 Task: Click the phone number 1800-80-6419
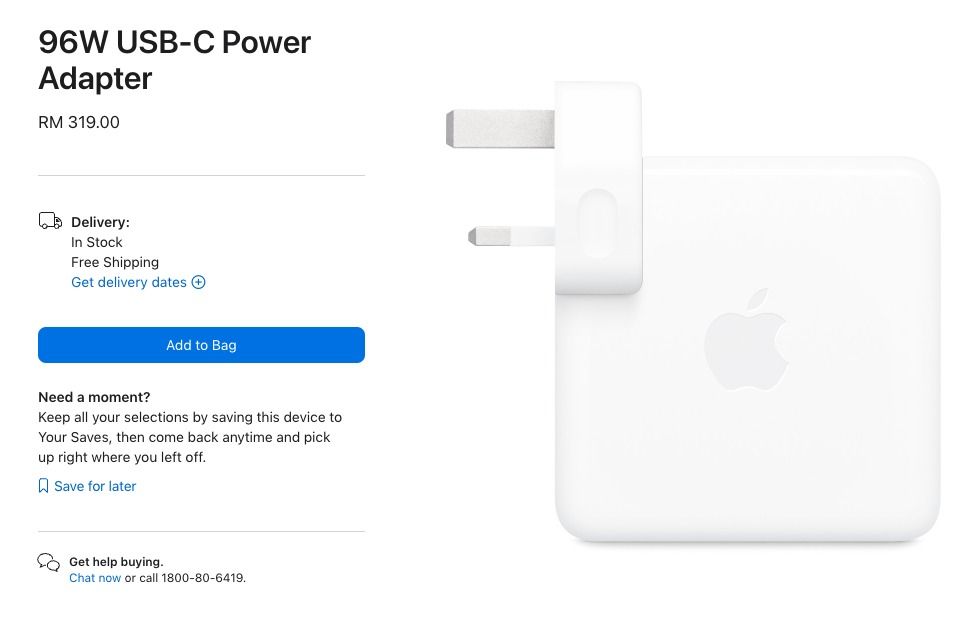coord(203,578)
